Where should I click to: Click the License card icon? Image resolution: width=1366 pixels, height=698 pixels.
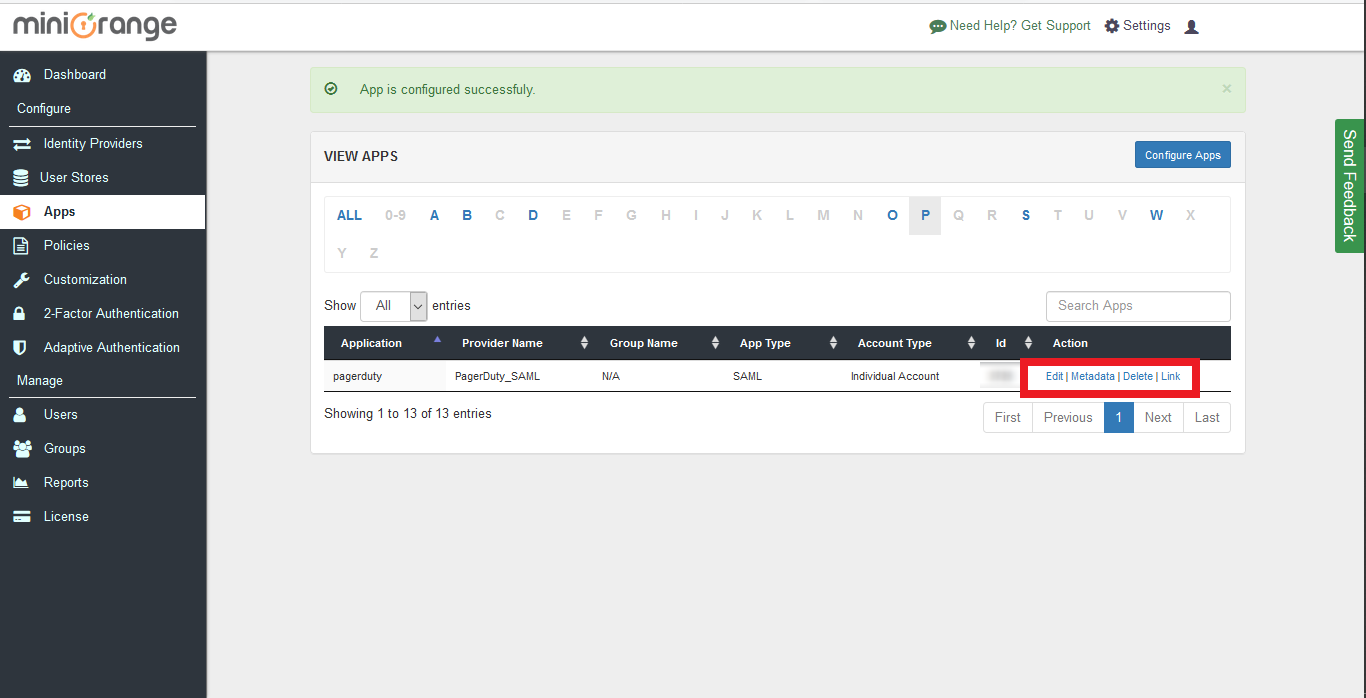(22, 517)
